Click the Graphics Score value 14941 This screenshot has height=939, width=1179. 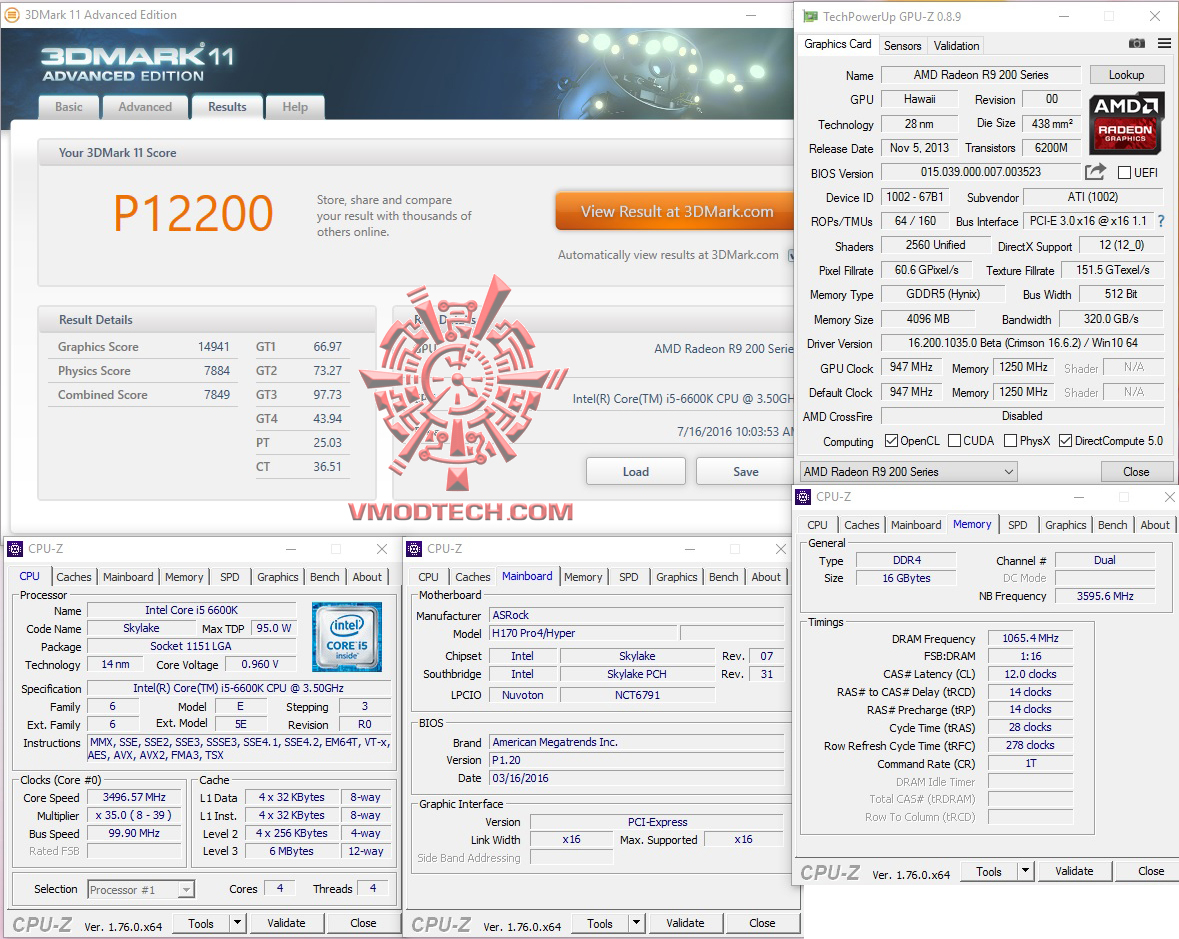click(x=214, y=347)
